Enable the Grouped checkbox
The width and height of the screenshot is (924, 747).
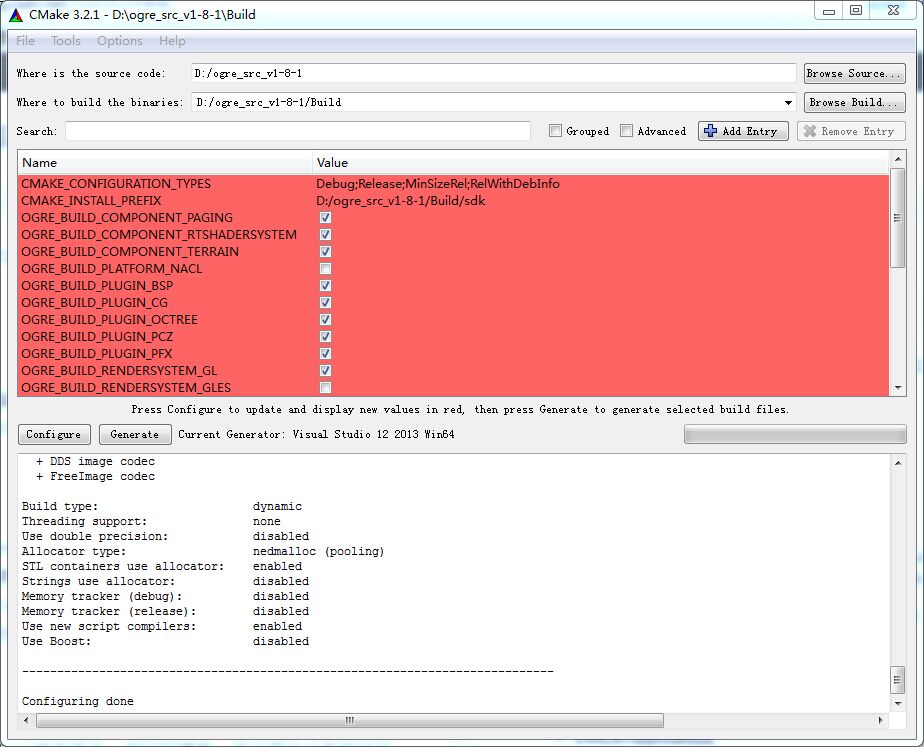click(555, 131)
